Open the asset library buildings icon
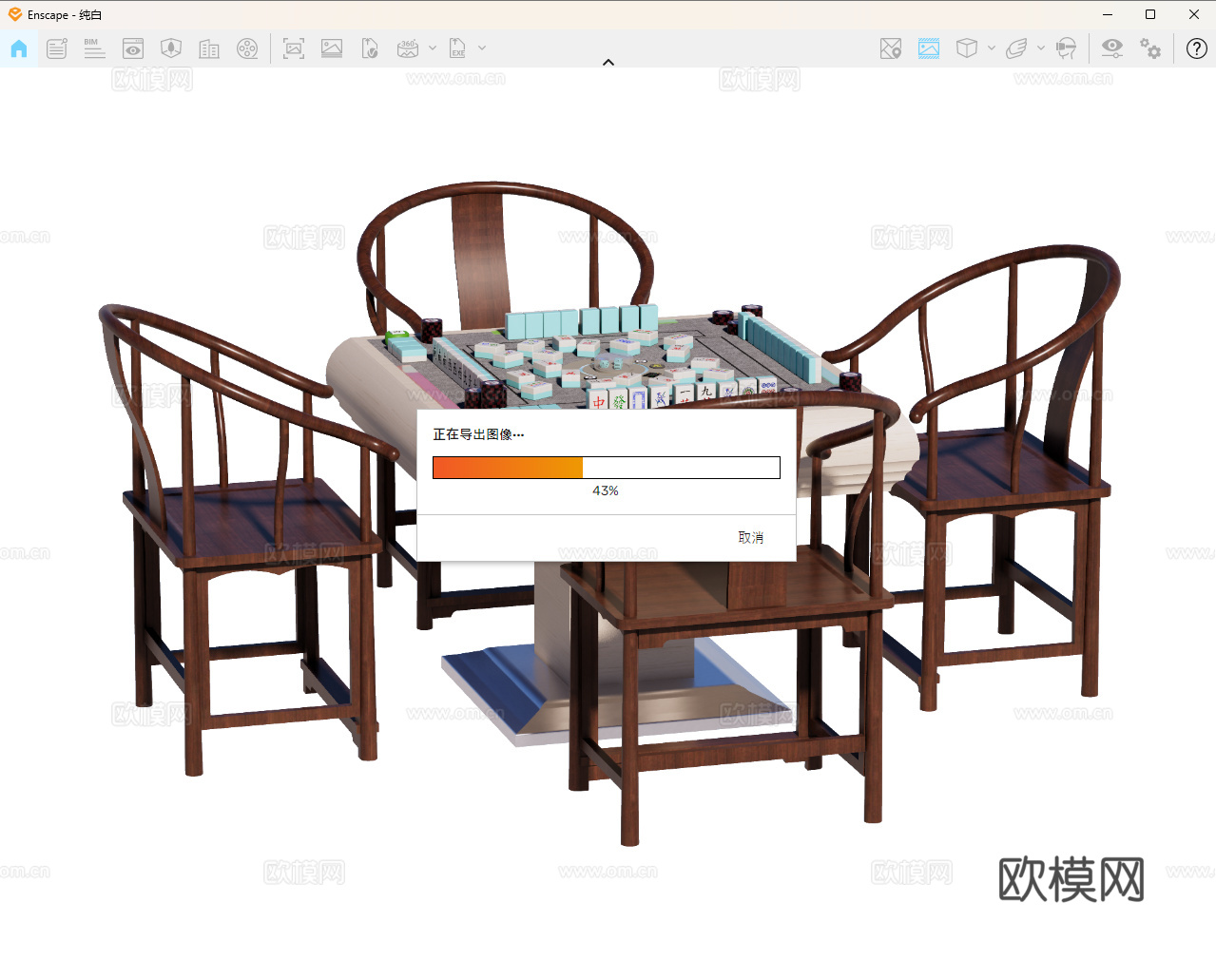 coord(209,48)
